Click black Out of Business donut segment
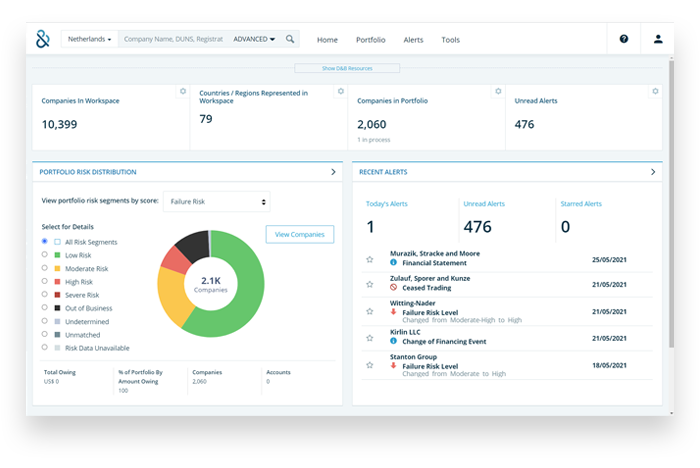Image resolution: width=700 pixels, height=468 pixels. coord(194,246)
